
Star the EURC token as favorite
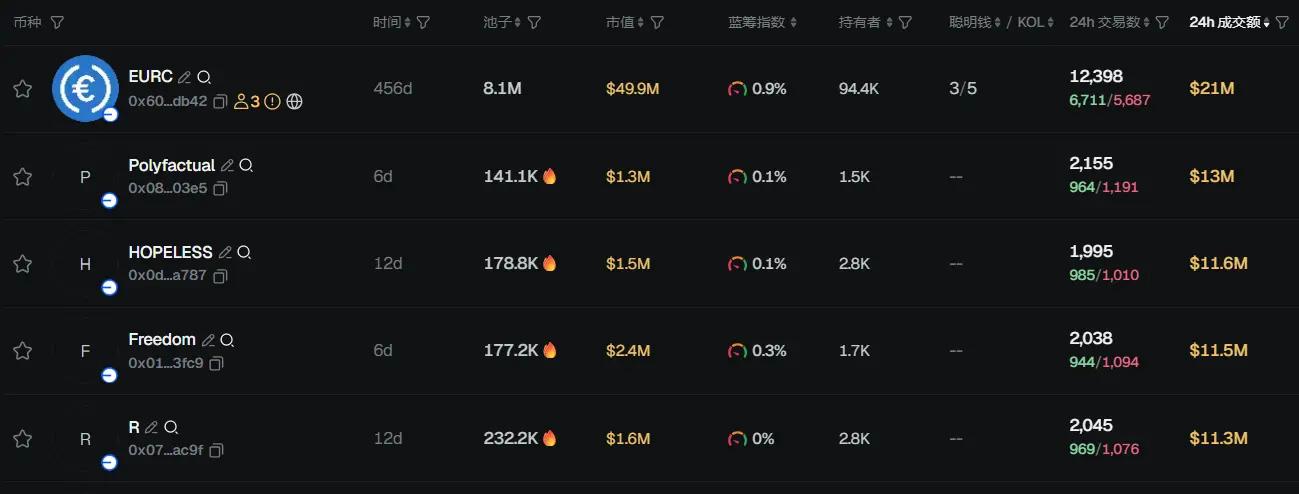(22, 89)
